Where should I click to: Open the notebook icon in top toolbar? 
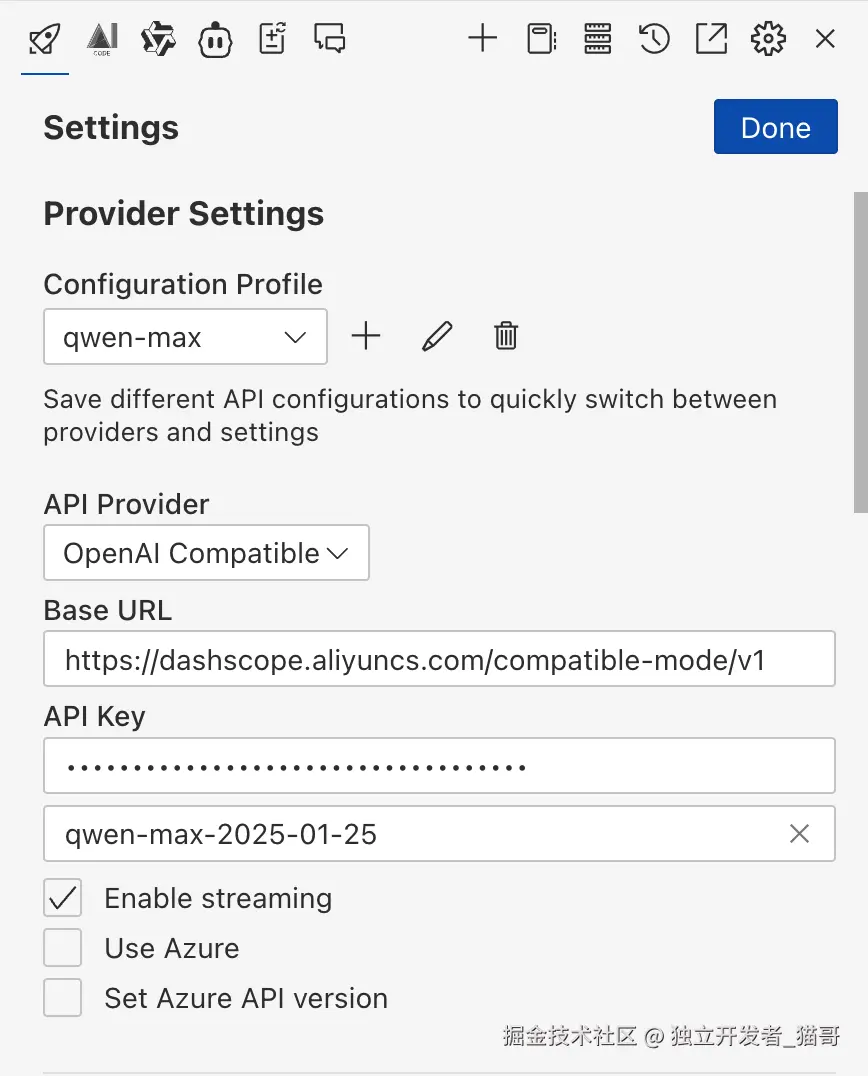541,39
